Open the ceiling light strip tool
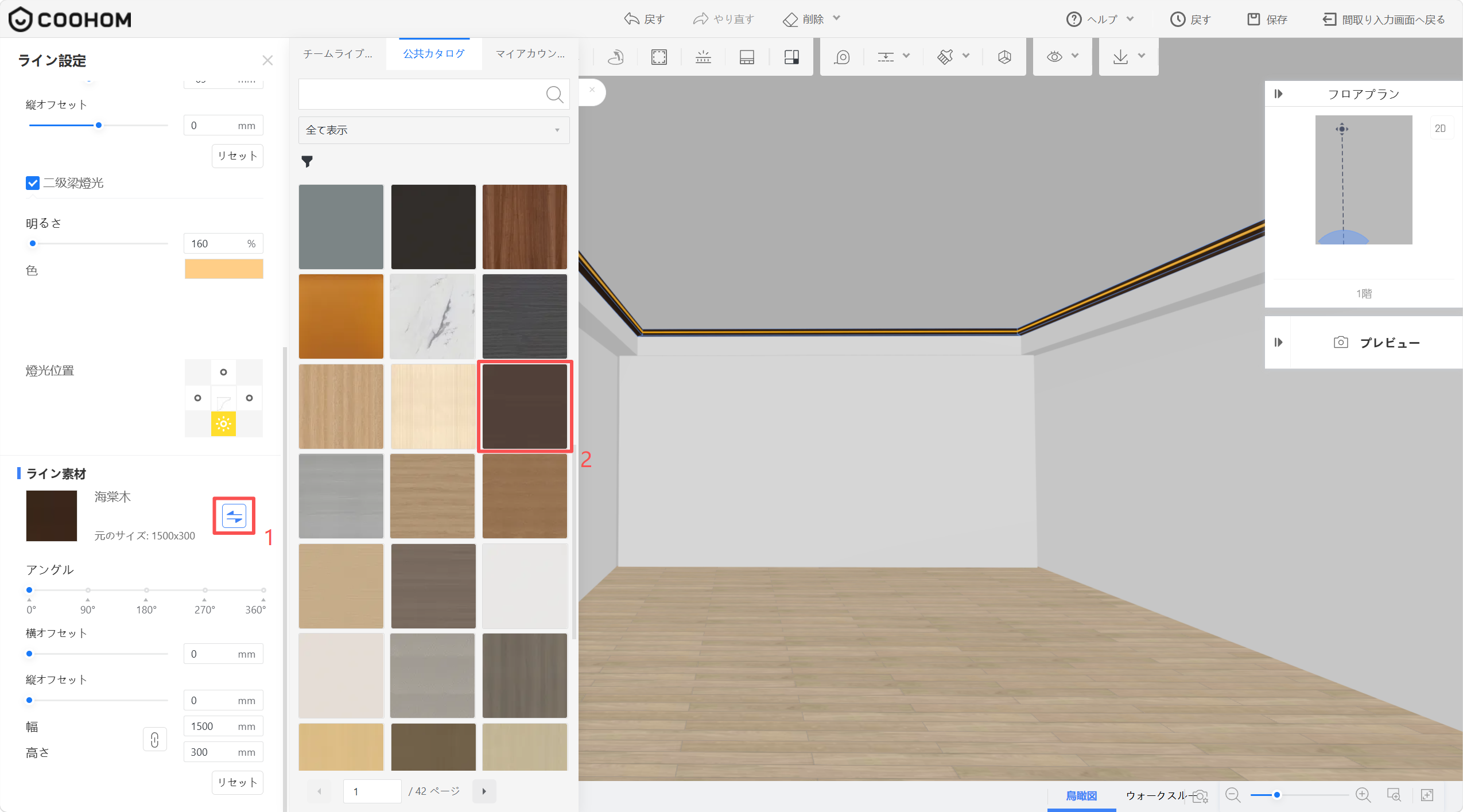The height and width of the screenshot is (812, 1463). [703, 57]
